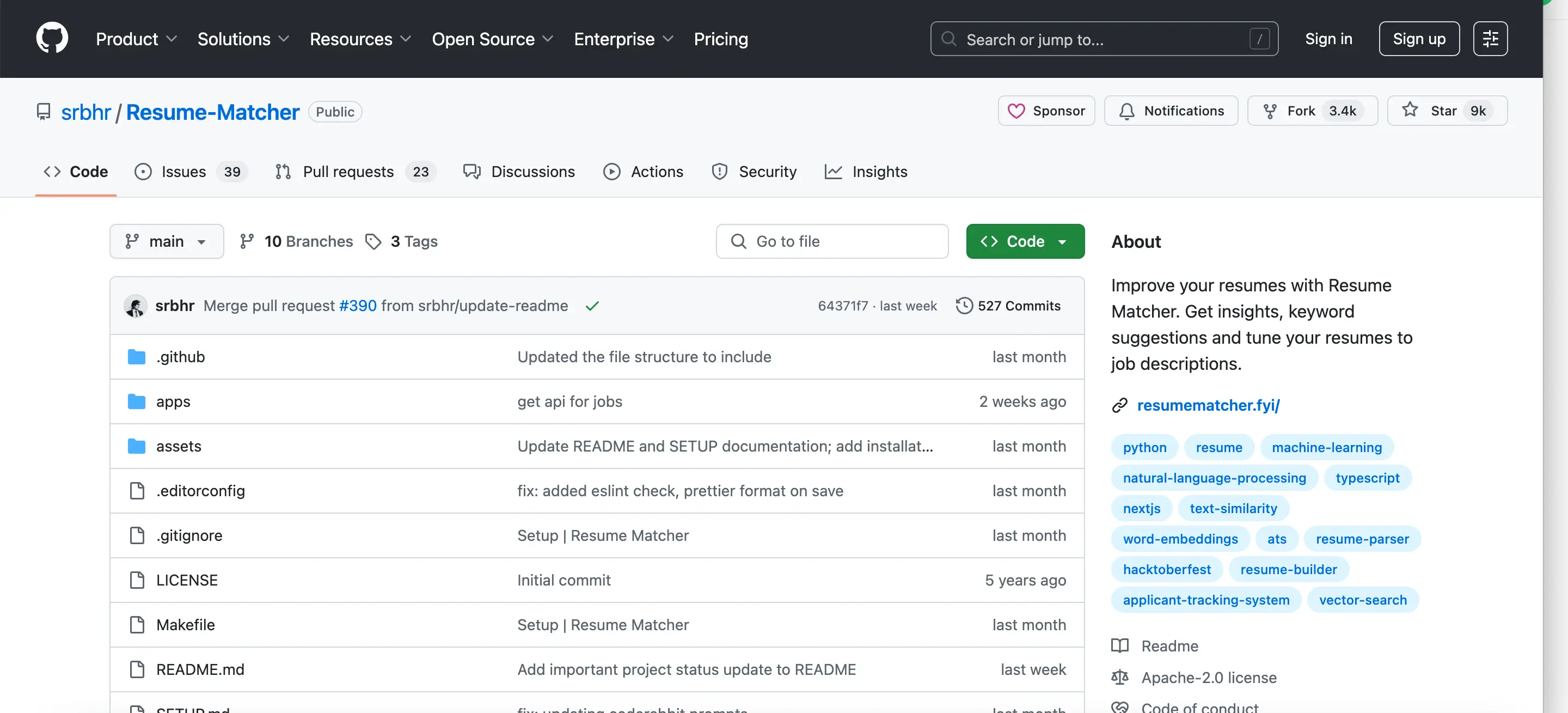
Task: Select the natural-language-processing topic tag
Action: pyautogui.click(x=1214, y=478)
